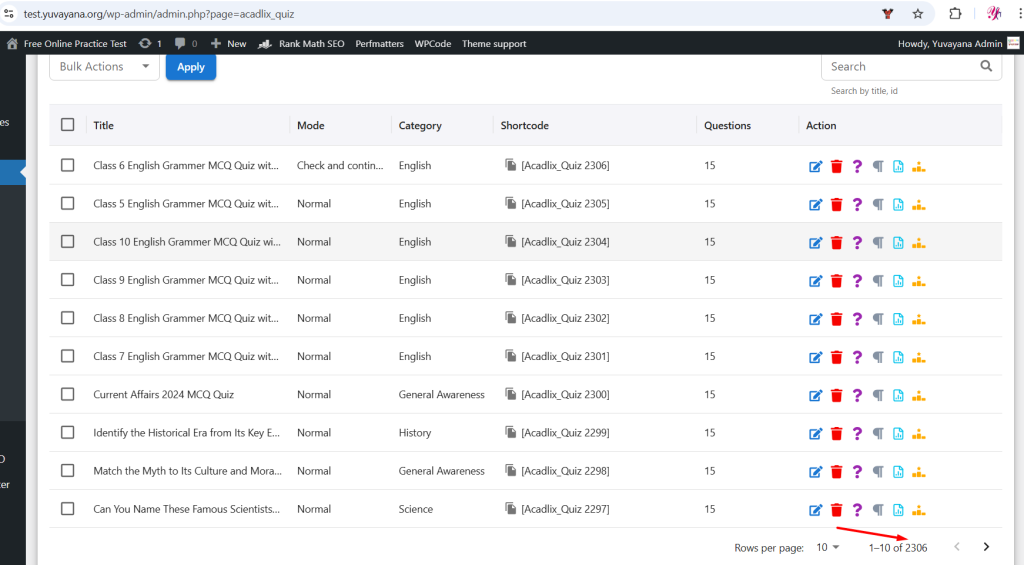The height and width of the screenshot is (565, 1024).
Task: Click edit icon for Class 6 English quiz
Action: [x=815, y=166]
